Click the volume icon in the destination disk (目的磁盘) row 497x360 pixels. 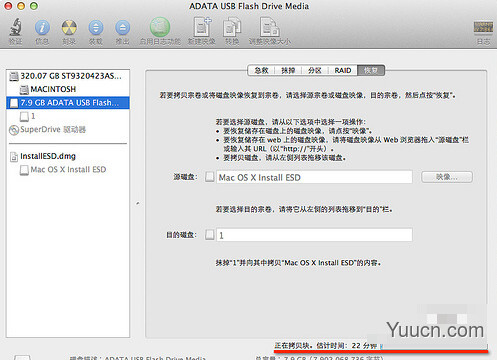(209, 235)
